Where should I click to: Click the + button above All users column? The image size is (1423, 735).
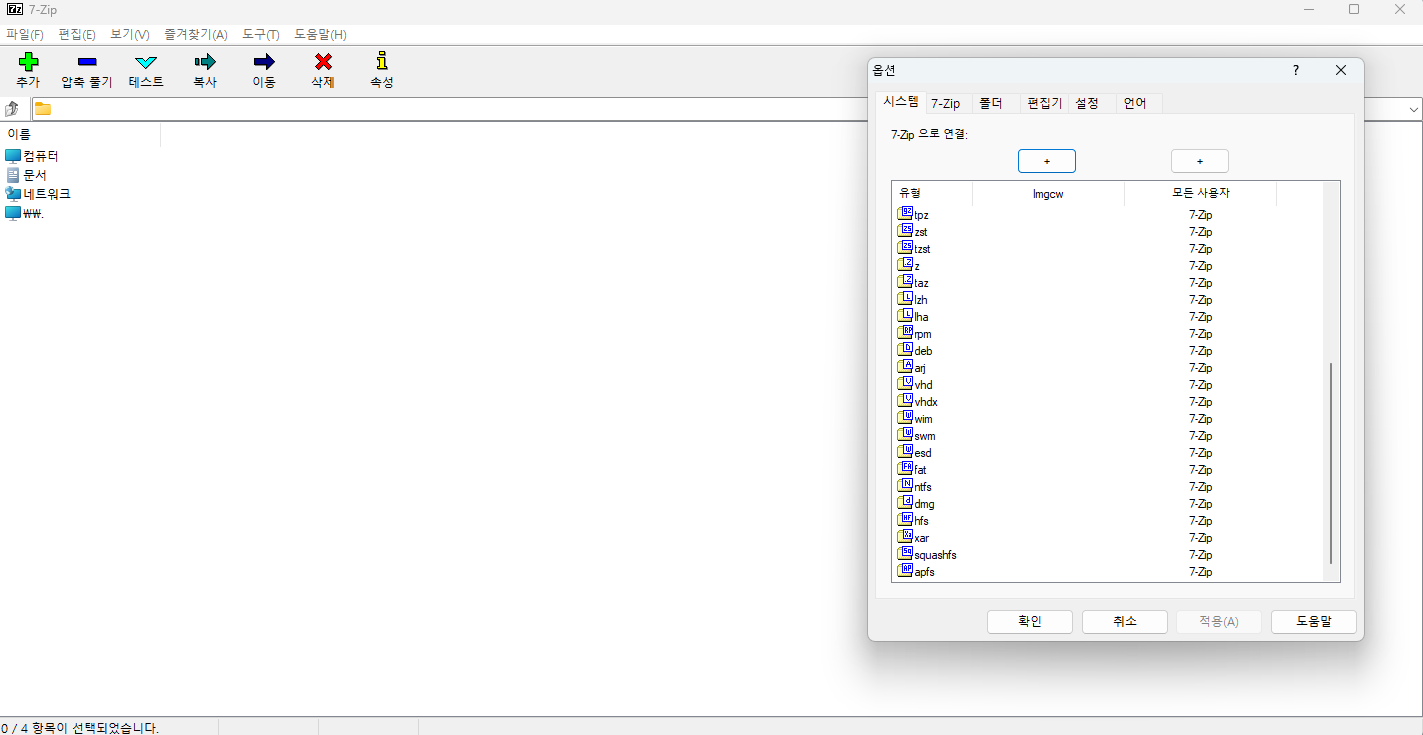(x=1200, y=161)
